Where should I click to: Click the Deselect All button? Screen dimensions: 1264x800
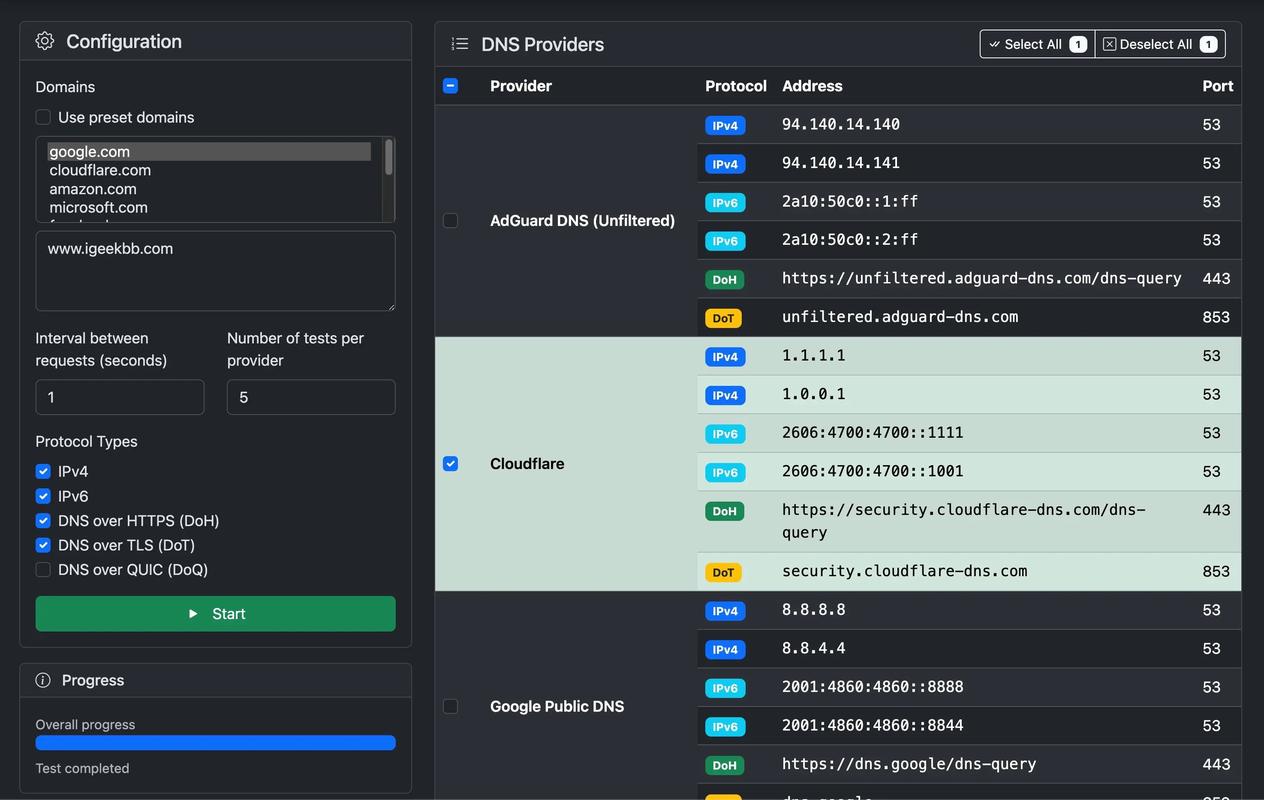tap(1160, 44)
